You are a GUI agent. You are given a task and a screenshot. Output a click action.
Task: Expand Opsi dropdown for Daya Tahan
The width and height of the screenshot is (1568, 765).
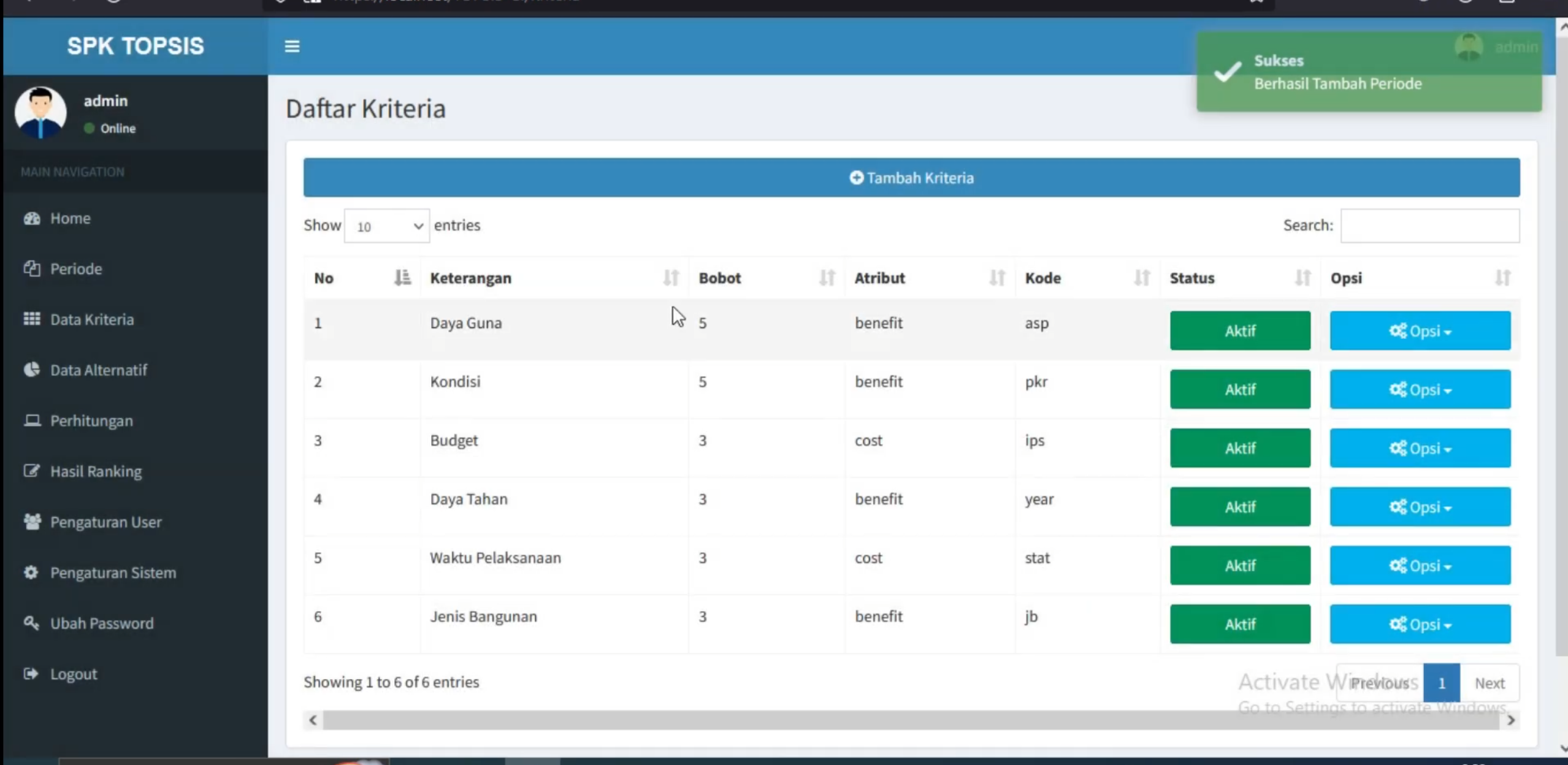(x=1420, y=507)
